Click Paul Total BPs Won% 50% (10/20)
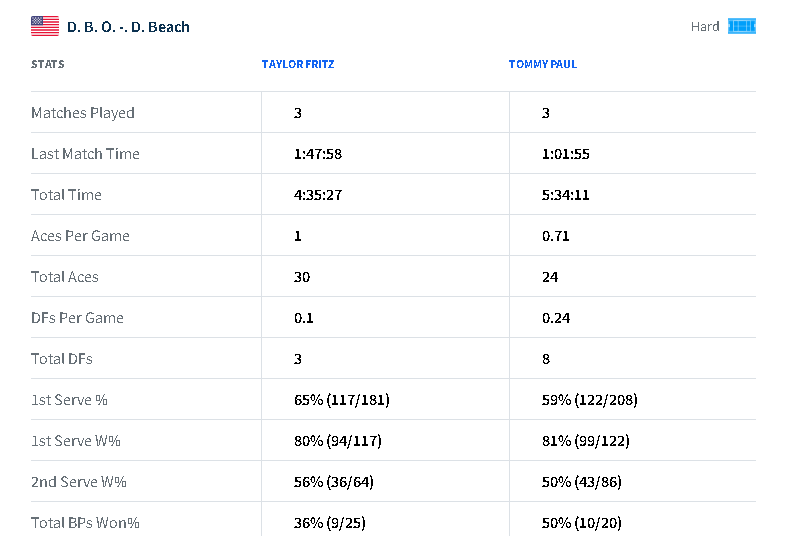The image size is (787, 536). coord(581,523)
